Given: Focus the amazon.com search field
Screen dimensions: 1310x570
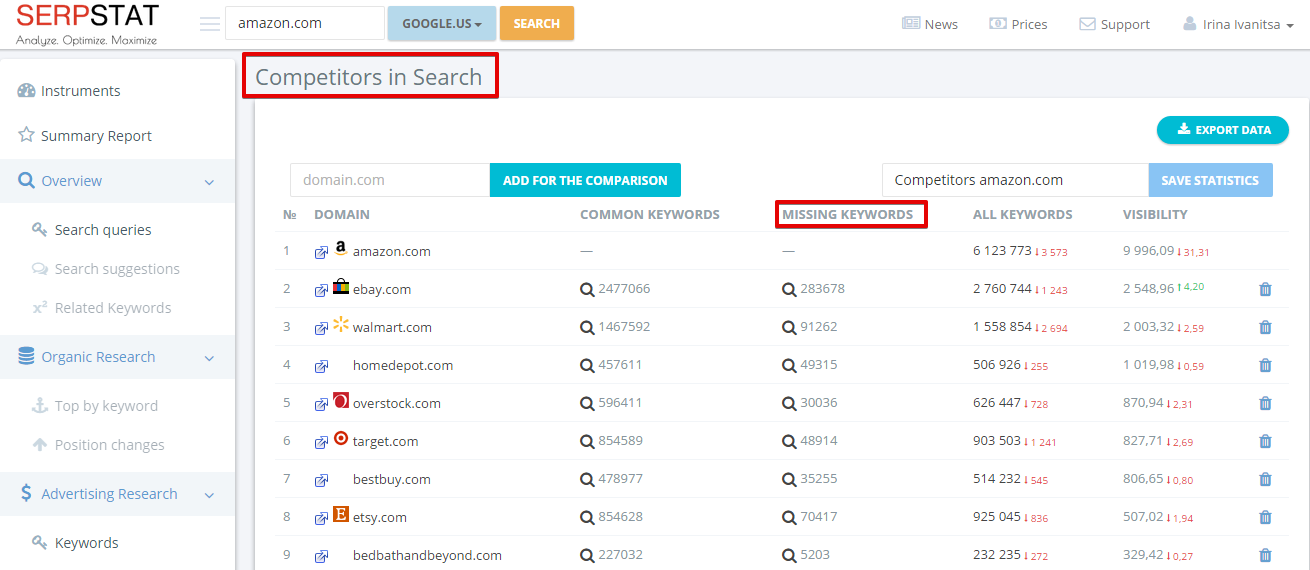Looking at the screenshot, I should 305,23.
